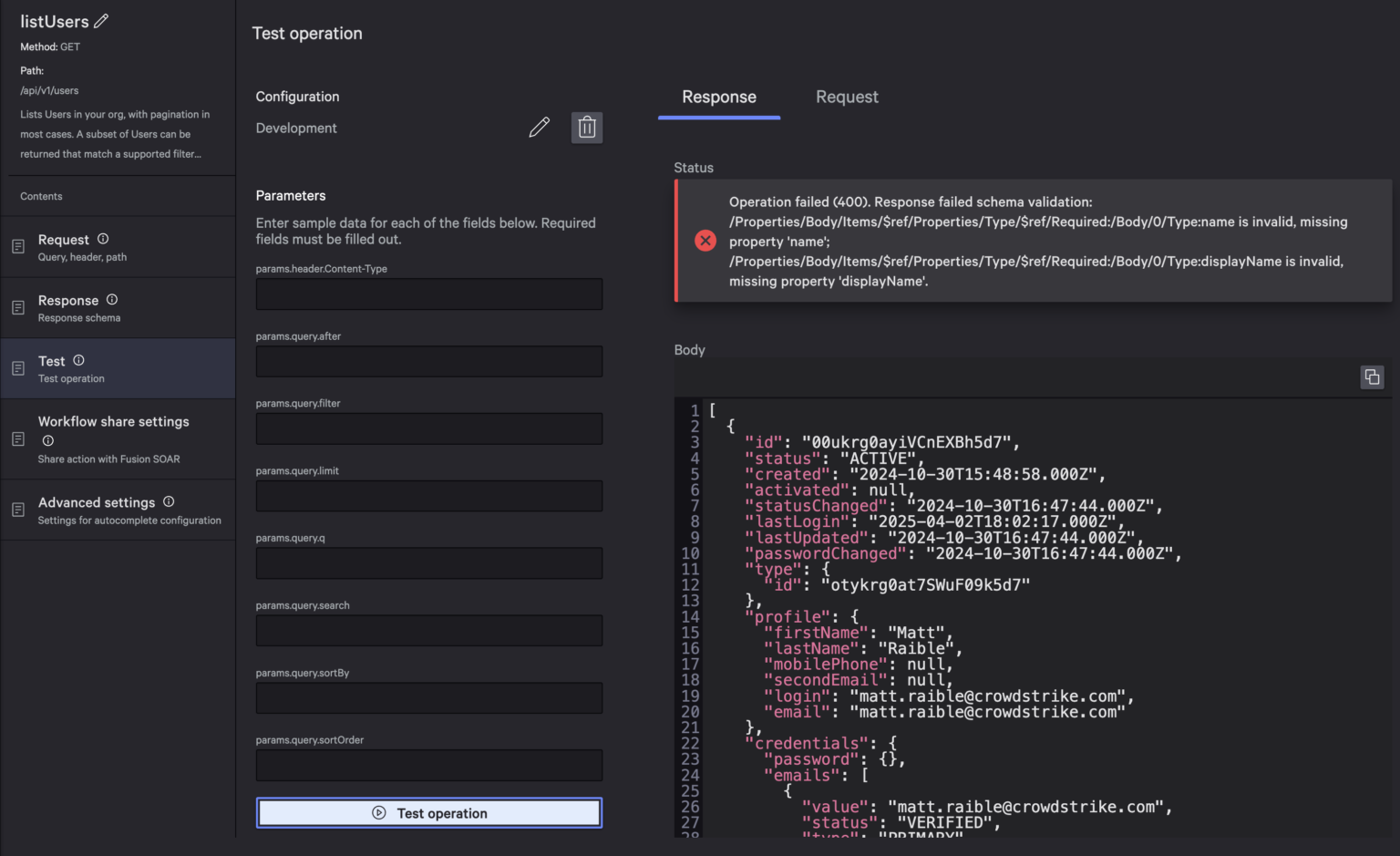Select the Response tab
The image size is (1400, 856).
[718, 97]
